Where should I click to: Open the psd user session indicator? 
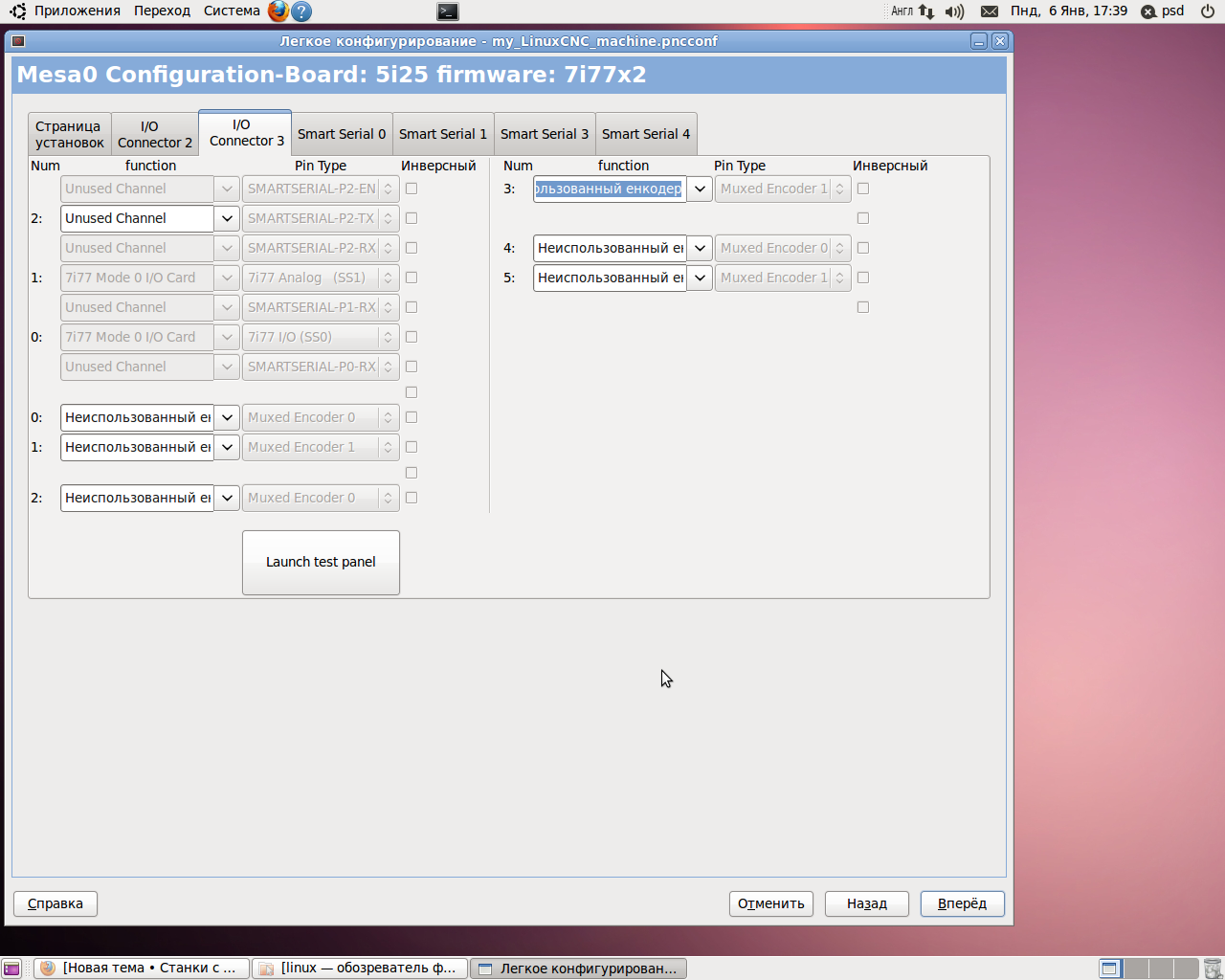click(x=1162, y=11)
